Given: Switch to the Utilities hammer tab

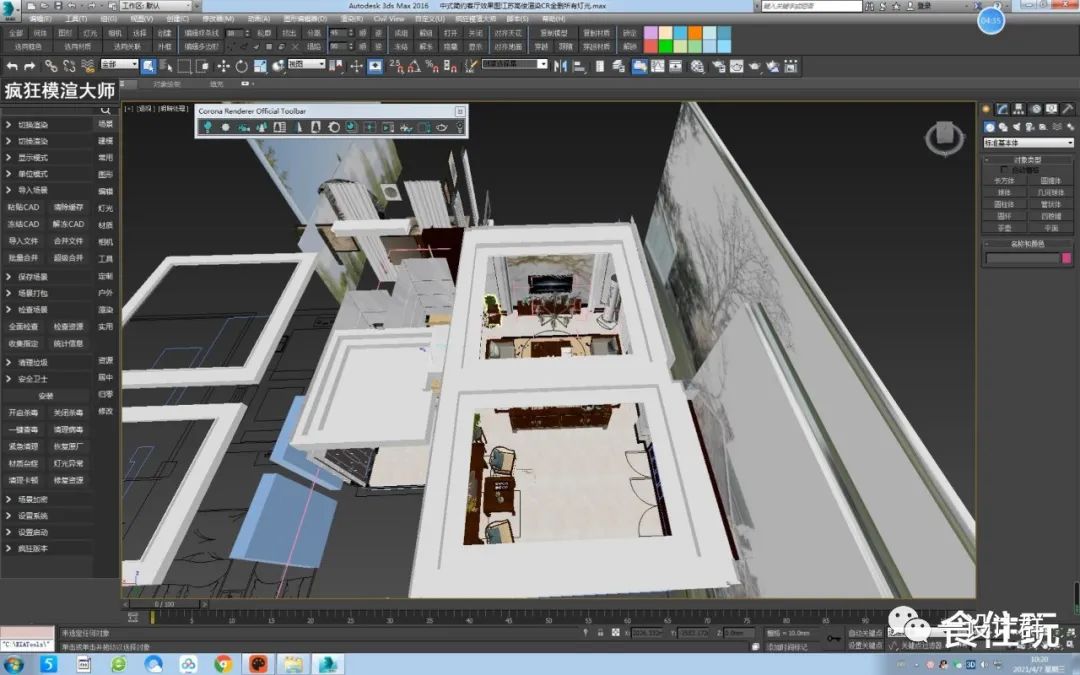Looking at the screenshot, I should (1067, 109).
